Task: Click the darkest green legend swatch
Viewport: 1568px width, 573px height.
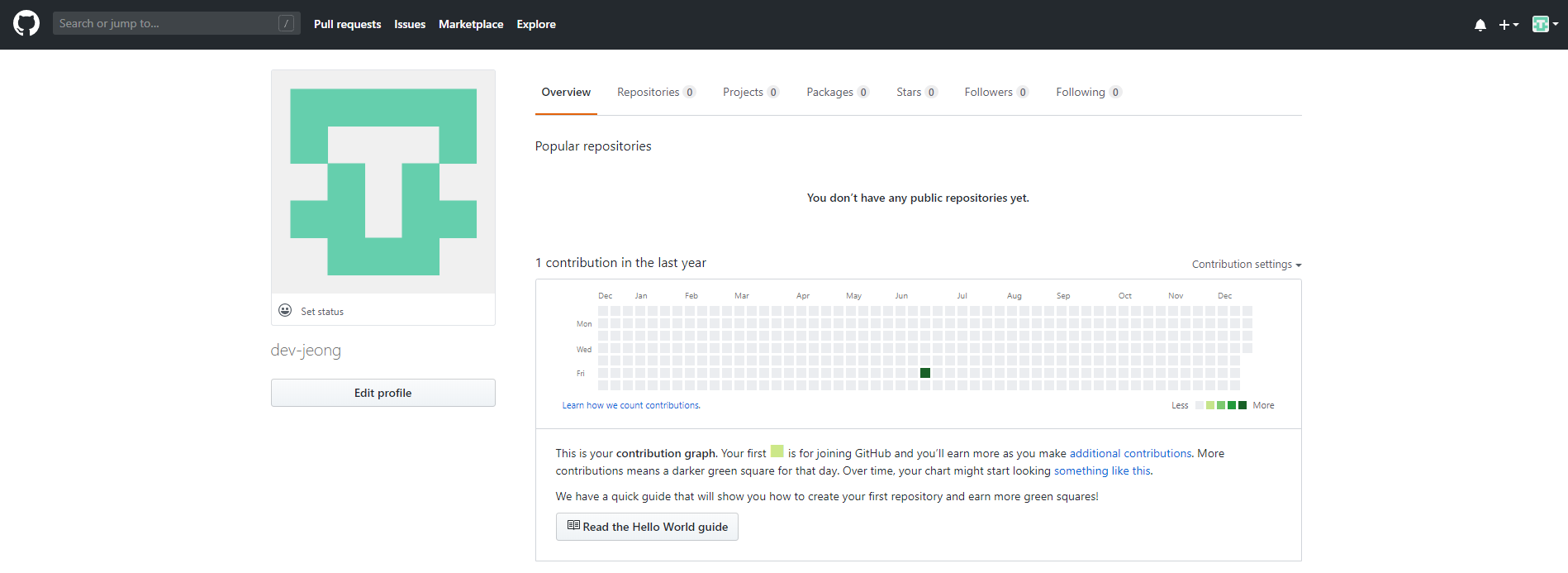Action: (1243, 405)
